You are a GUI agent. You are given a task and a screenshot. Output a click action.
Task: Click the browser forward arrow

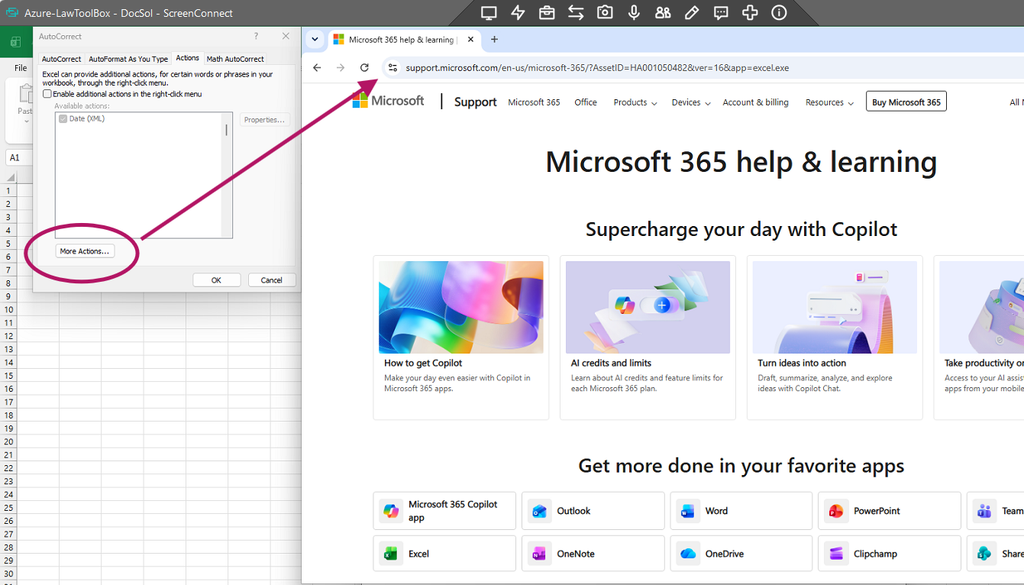(340, 67)
